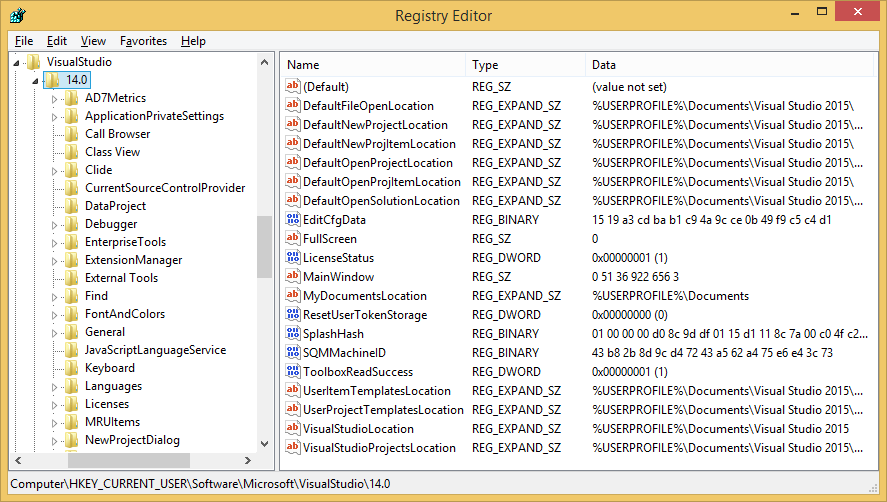Expand the Debugger key

coord(54,225)
